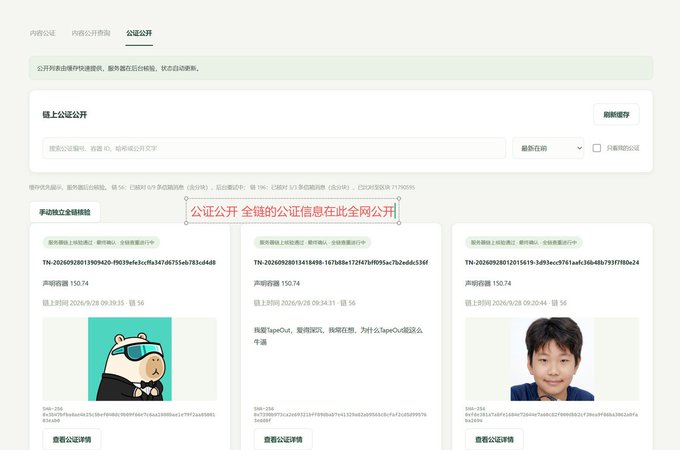Click chain time 2026/9/28 09:39:35
Image resolution: width=680 pixels, height=450 pixels.
click(x=93, y=303)
